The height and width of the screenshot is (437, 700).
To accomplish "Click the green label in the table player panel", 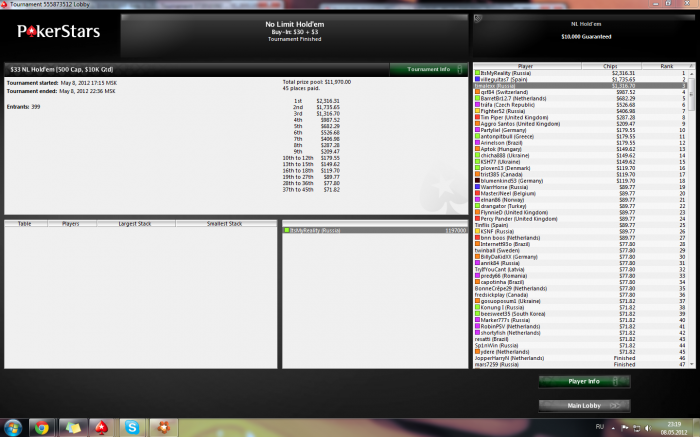I will [287, 230].
